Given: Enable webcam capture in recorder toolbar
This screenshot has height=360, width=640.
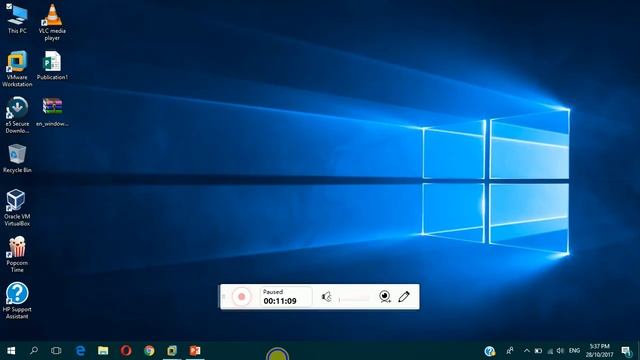Looking at the screenshot, I should (x=385, y=296).
